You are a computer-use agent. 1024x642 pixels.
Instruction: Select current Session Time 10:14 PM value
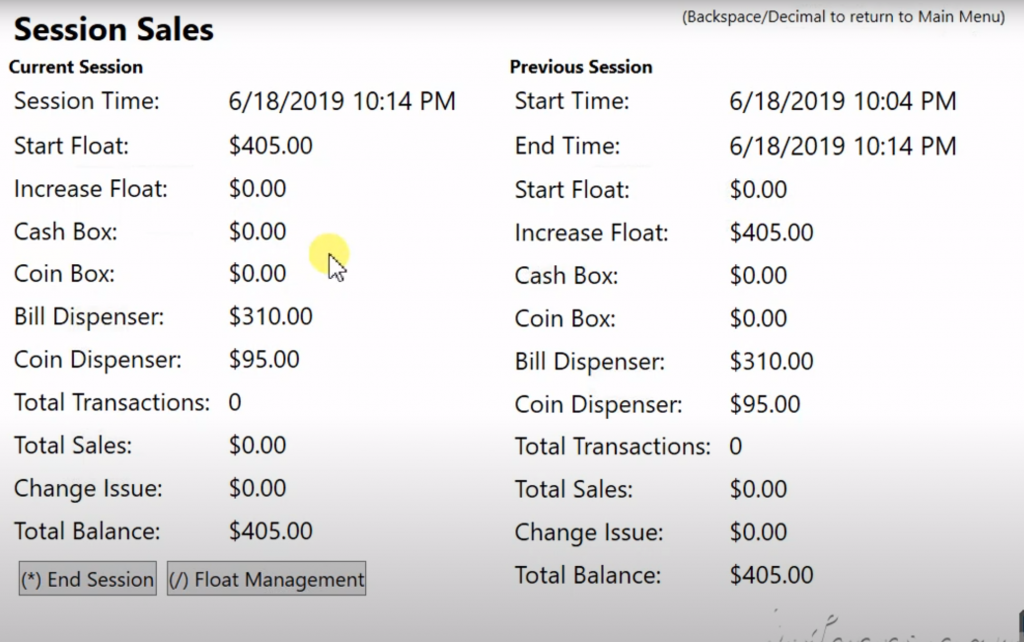(342, 102)
